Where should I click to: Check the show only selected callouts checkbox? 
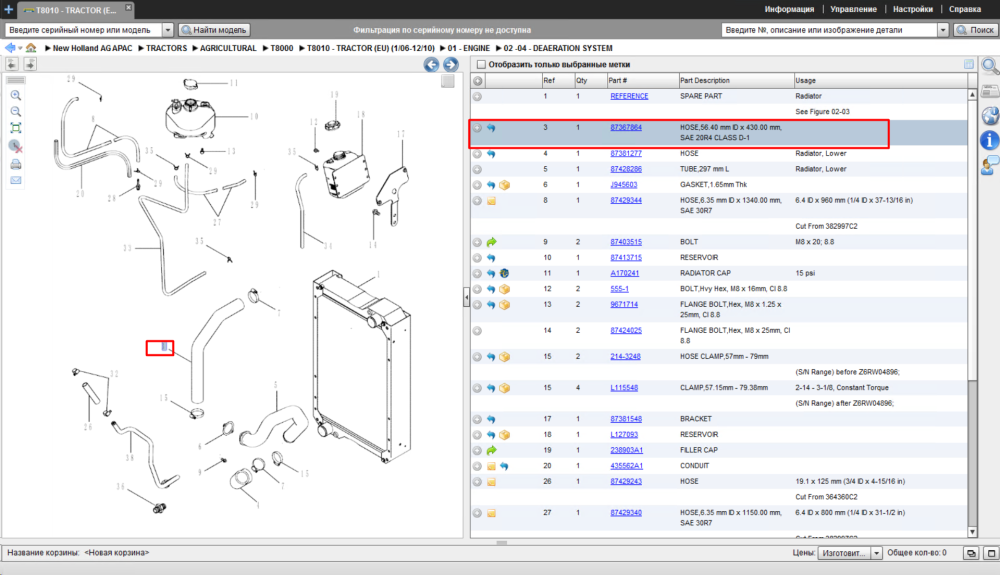click(x=482, y=64)
